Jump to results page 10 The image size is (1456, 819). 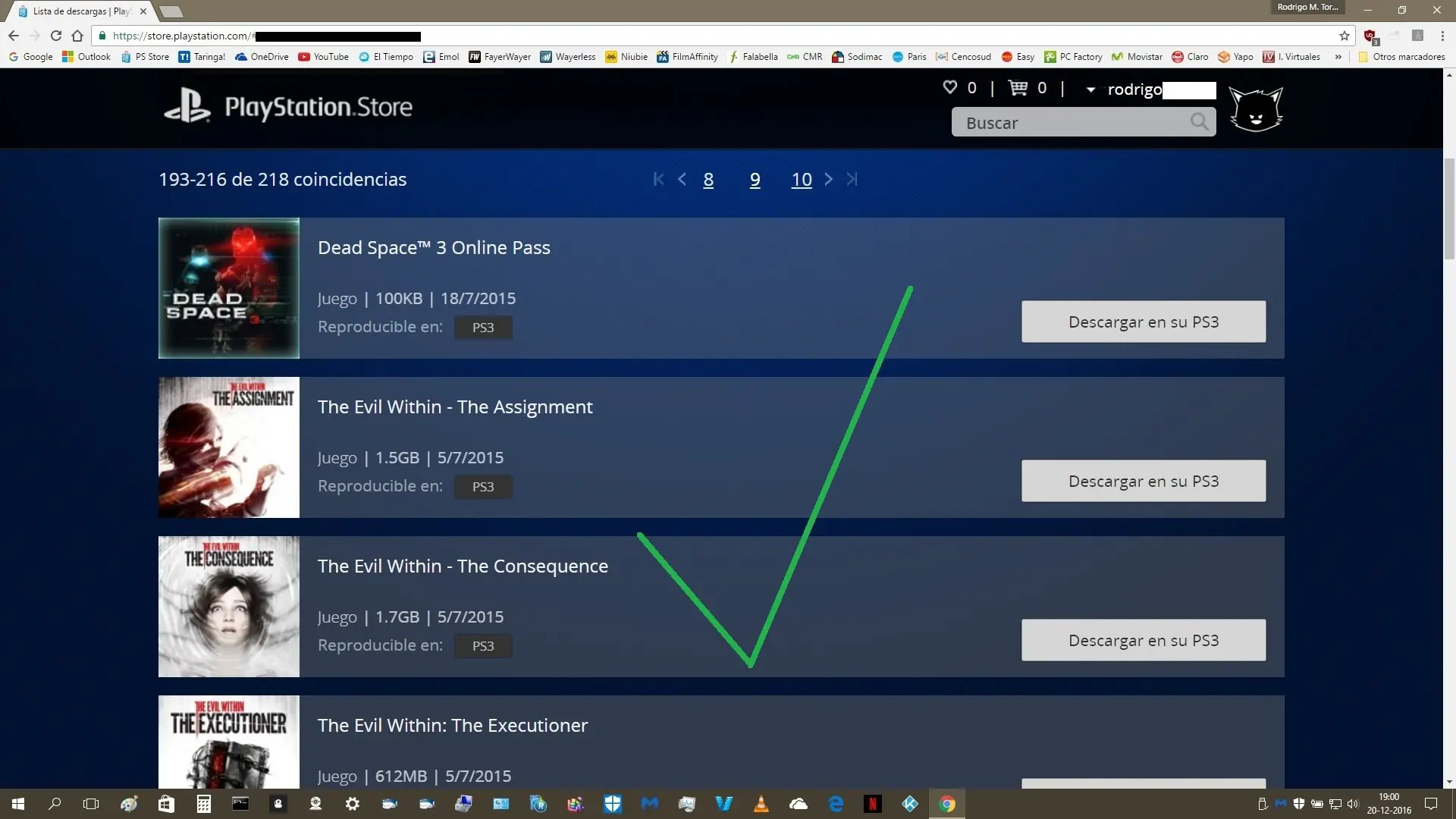point(802,180)
